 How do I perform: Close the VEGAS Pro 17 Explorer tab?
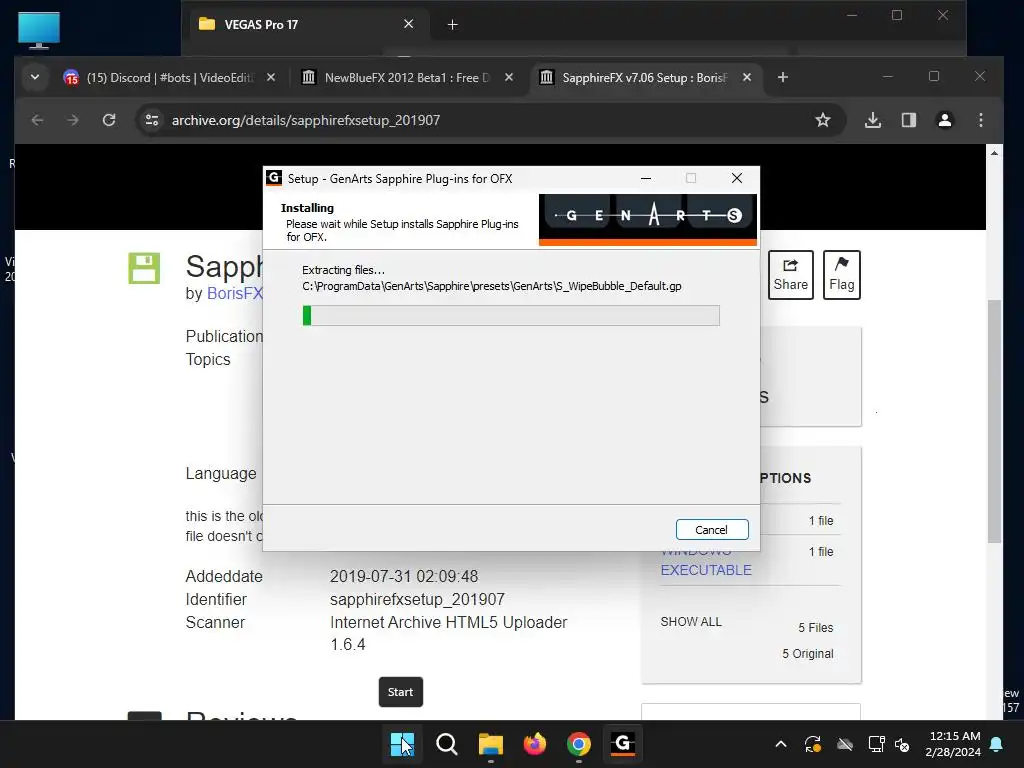click(409, 24)
